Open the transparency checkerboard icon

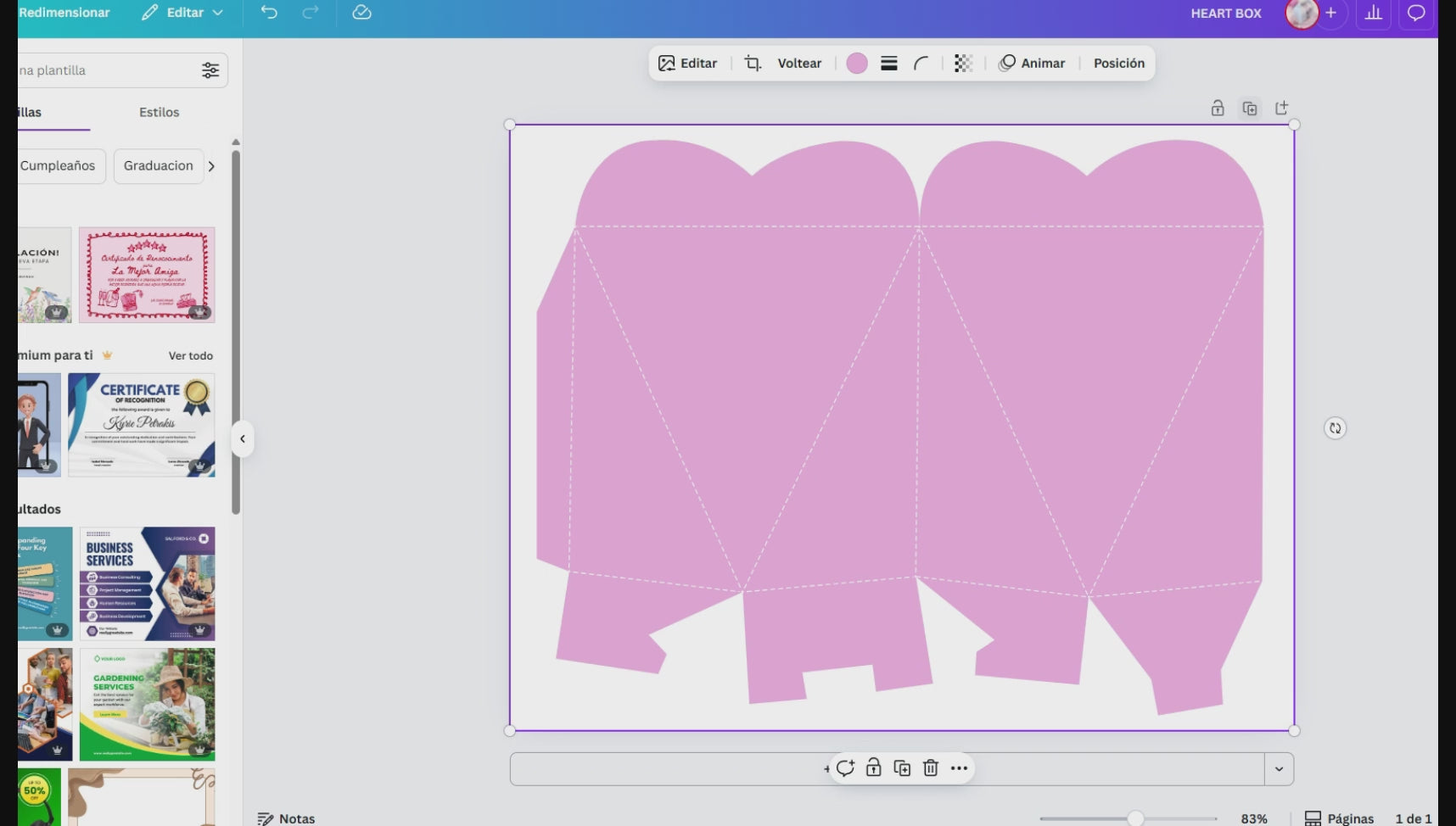pyautogui.click(x=963, y=64)
